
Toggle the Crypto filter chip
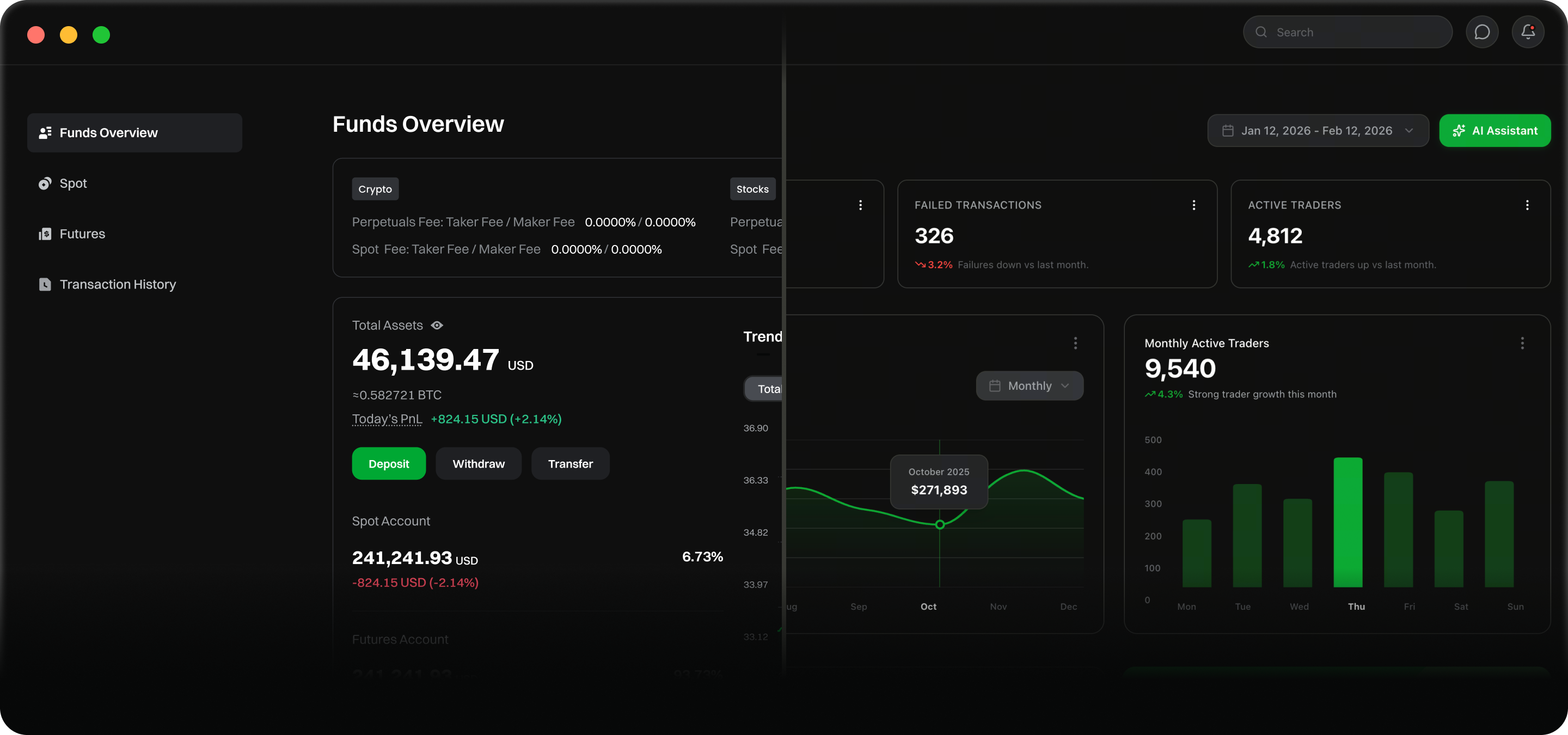click(375, 188)
